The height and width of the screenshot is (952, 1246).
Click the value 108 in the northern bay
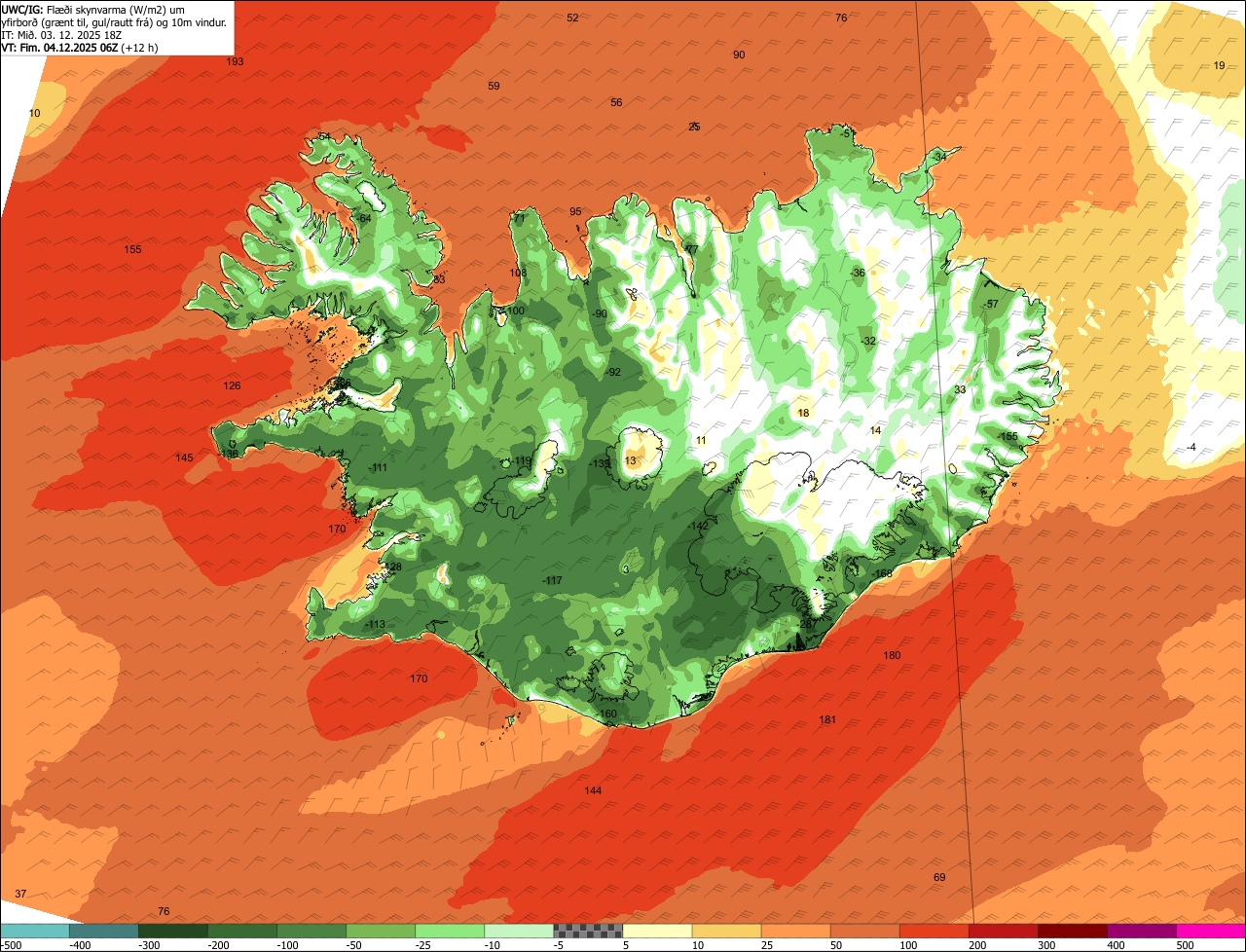coord(518,273)
